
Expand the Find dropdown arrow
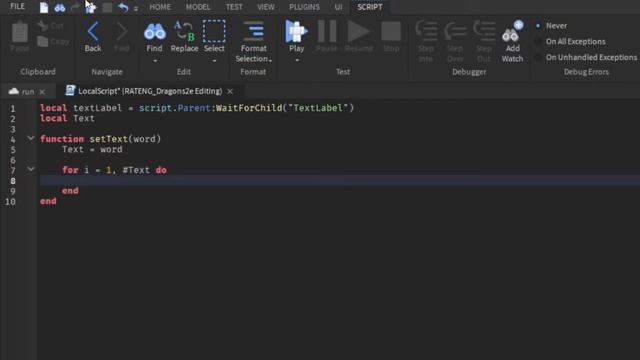[155, 61]
